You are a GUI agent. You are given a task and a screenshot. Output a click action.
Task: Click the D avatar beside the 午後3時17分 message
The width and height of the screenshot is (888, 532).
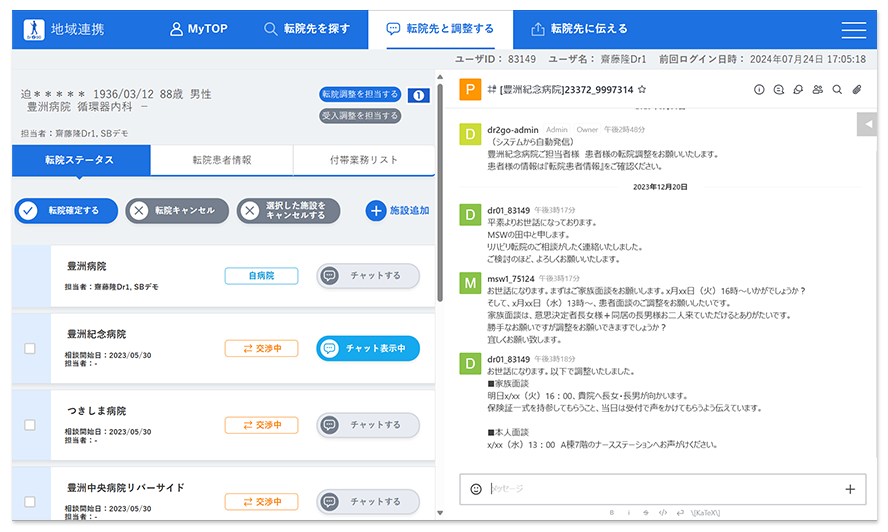(x=470, y=215)
